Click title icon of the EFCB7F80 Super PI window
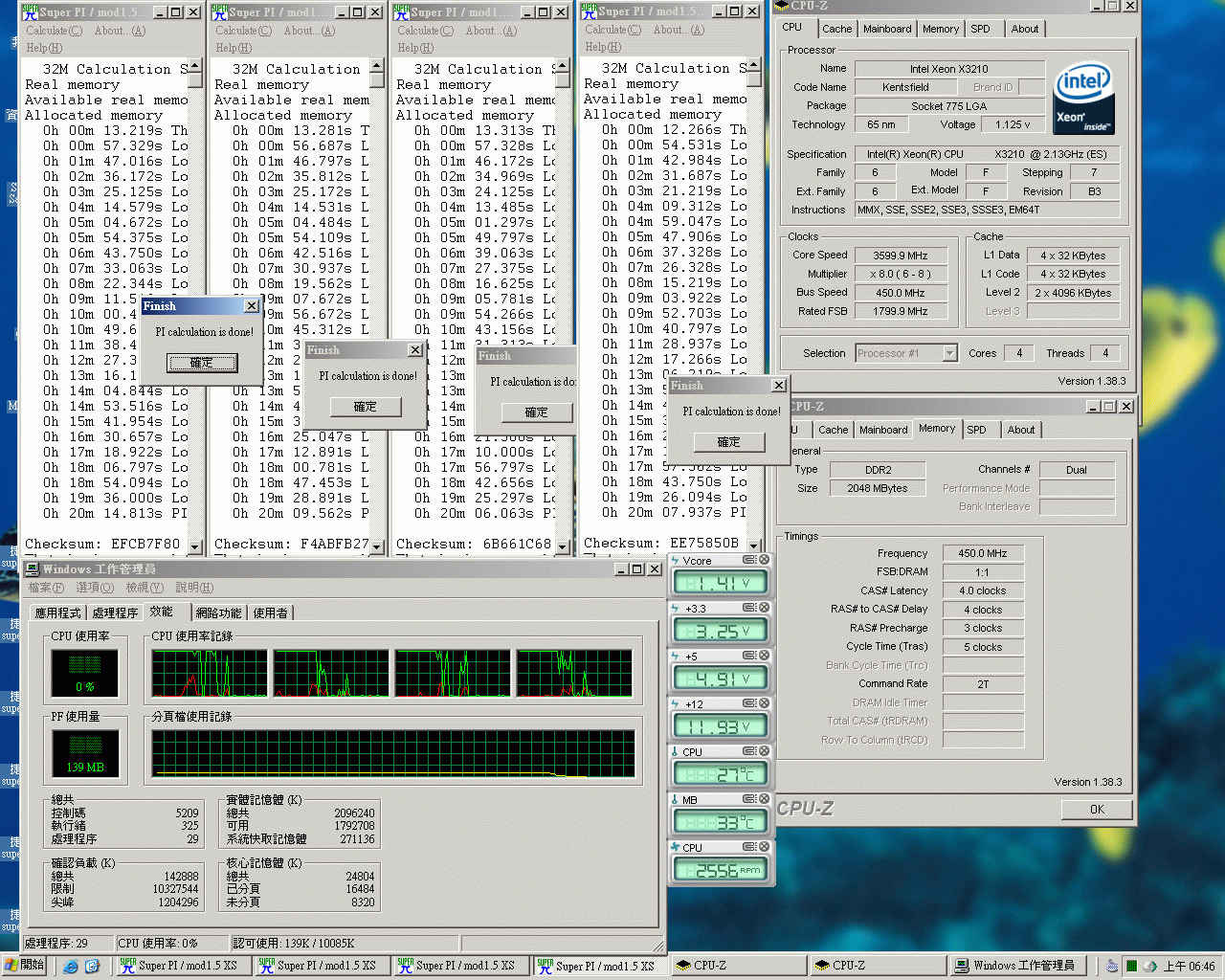Screen dimensions: 1225x980 pyautogui.click(x=31, y=12)
